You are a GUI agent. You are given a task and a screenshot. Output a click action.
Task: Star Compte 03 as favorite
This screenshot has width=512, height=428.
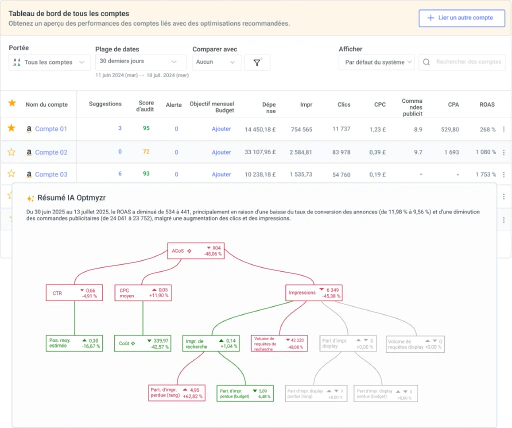(12, 174)
